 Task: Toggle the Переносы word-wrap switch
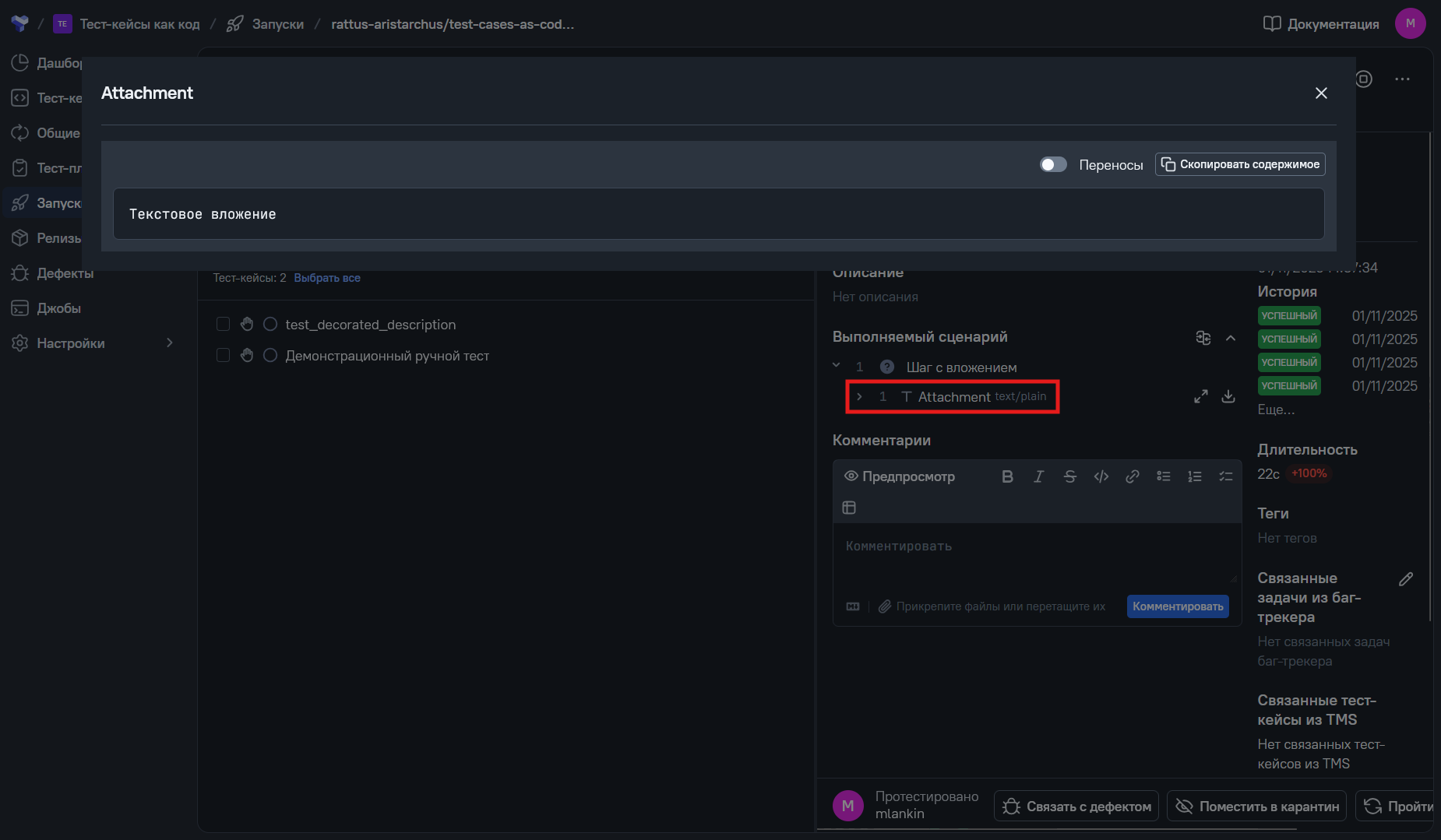pos(1053,164)
